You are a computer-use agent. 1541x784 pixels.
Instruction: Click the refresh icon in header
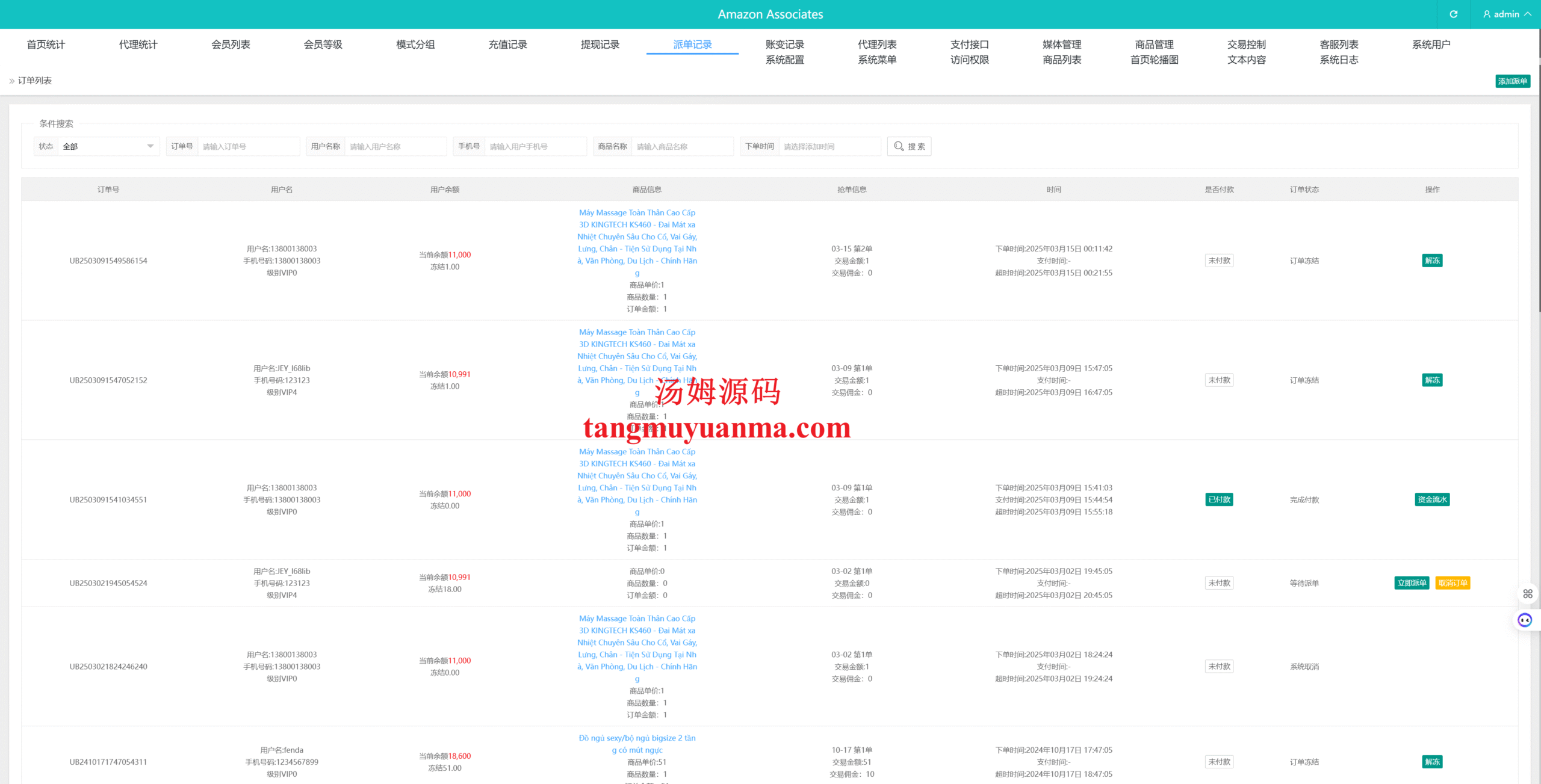click(x=1453, y=14)
